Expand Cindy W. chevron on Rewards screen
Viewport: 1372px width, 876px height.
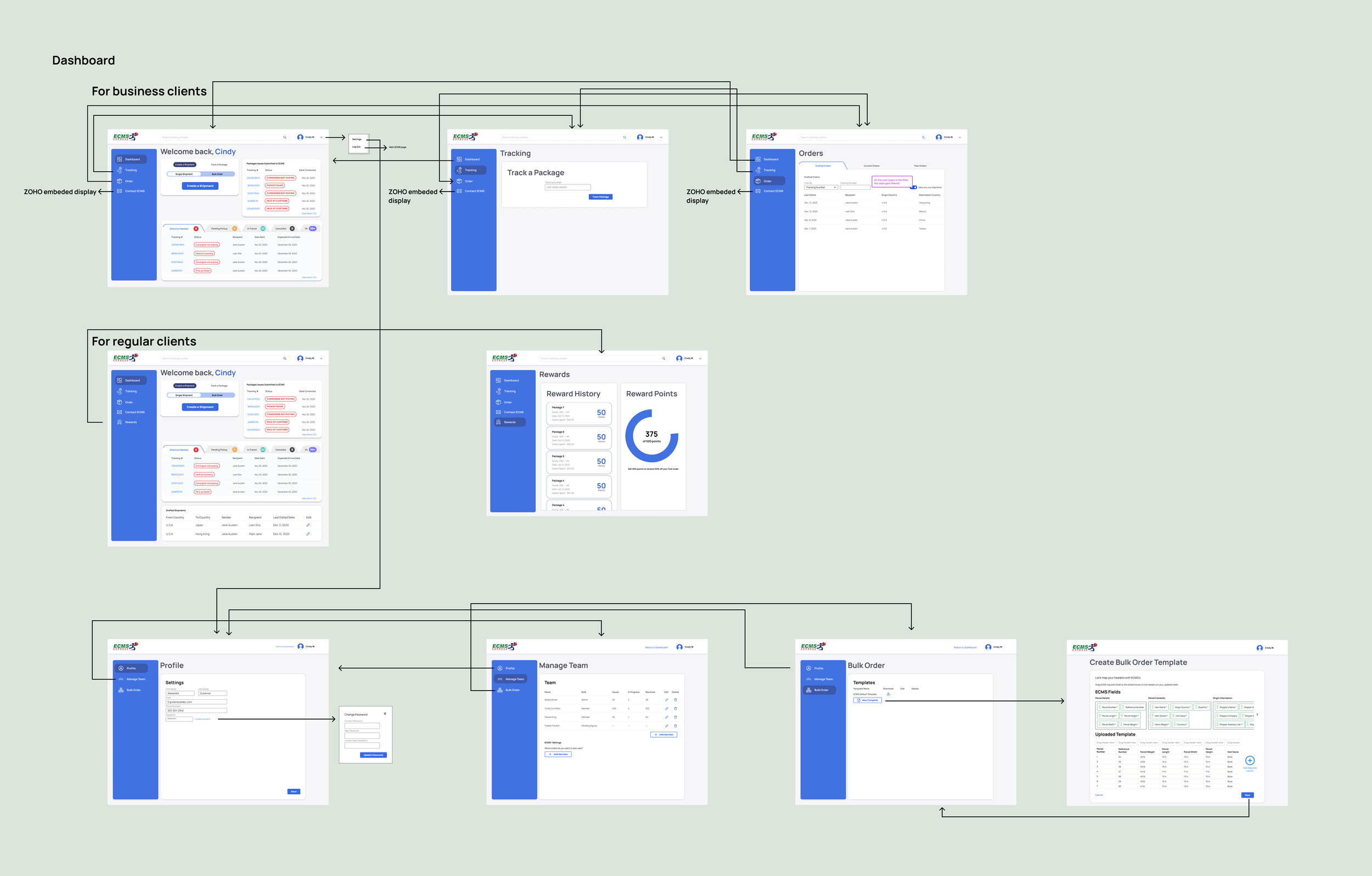click(x=700, y=358)
